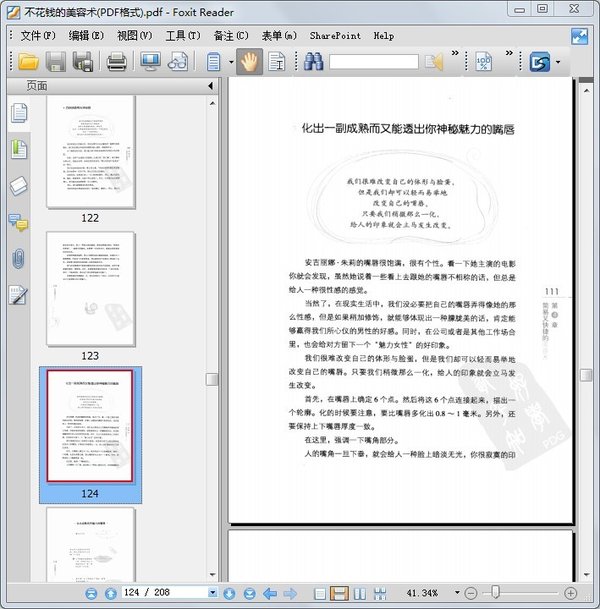Expand the second toolbar overflow chevron

(509, 53)
